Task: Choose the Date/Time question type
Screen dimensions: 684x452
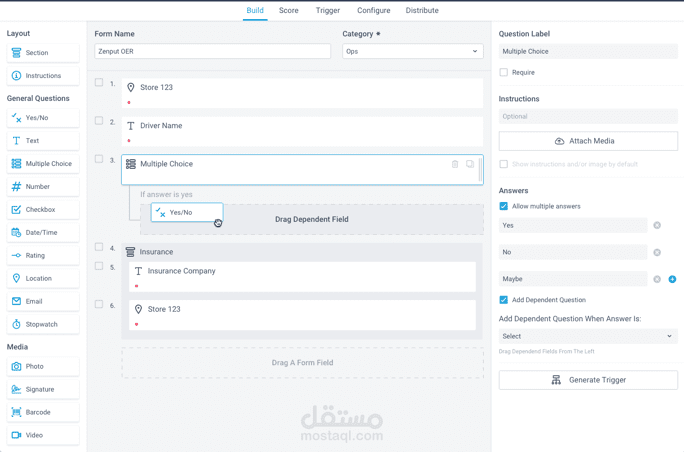Action: point(43,233)
